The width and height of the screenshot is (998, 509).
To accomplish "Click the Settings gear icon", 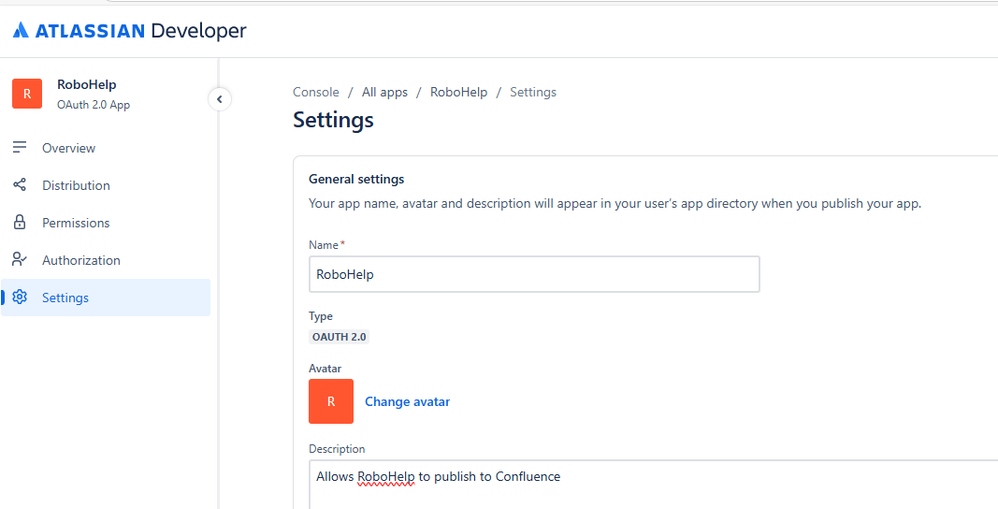I will tap(19, 298).
